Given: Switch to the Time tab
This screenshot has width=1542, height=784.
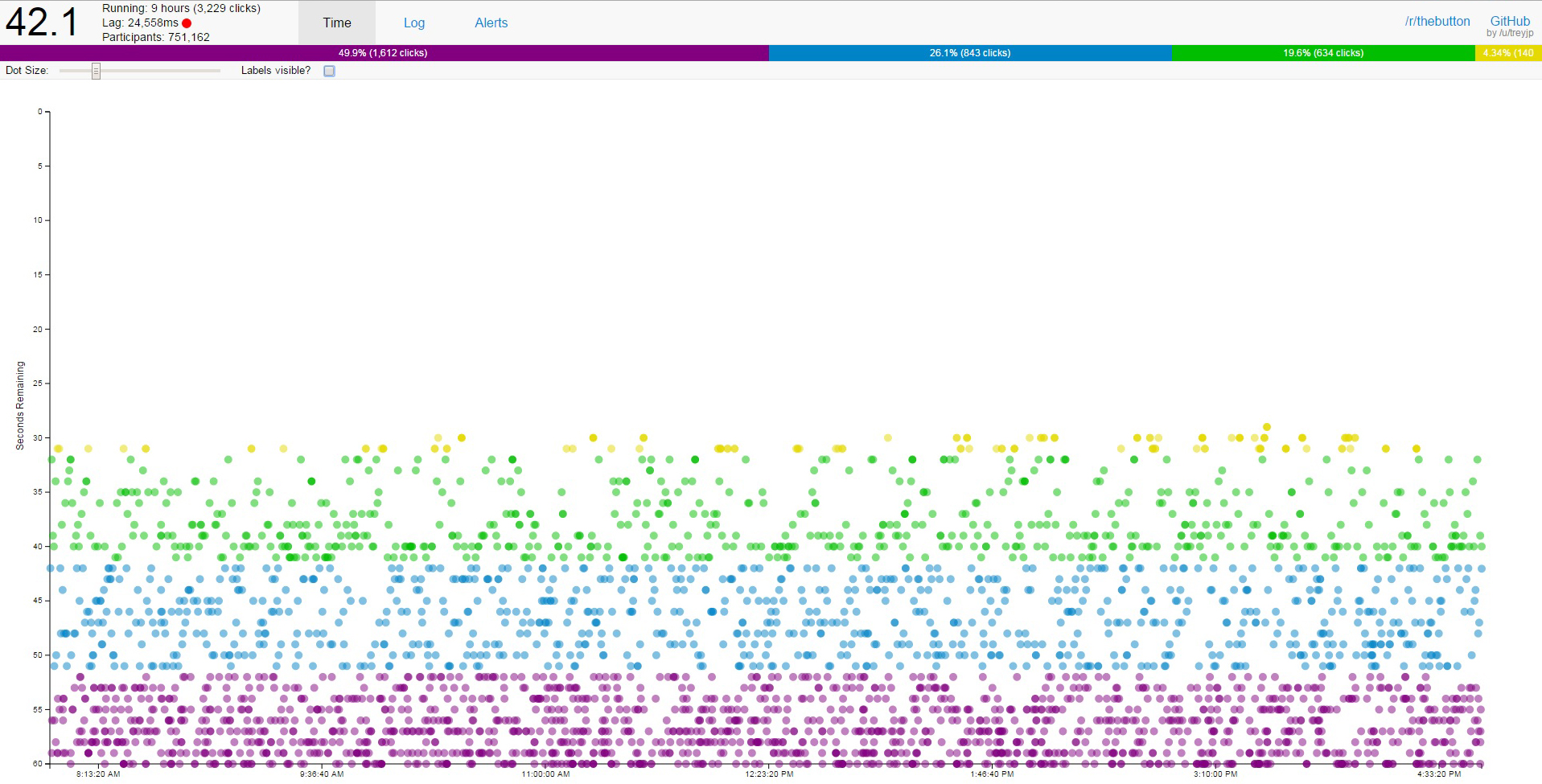Looking at the screenshot, I should coord(336,23).
